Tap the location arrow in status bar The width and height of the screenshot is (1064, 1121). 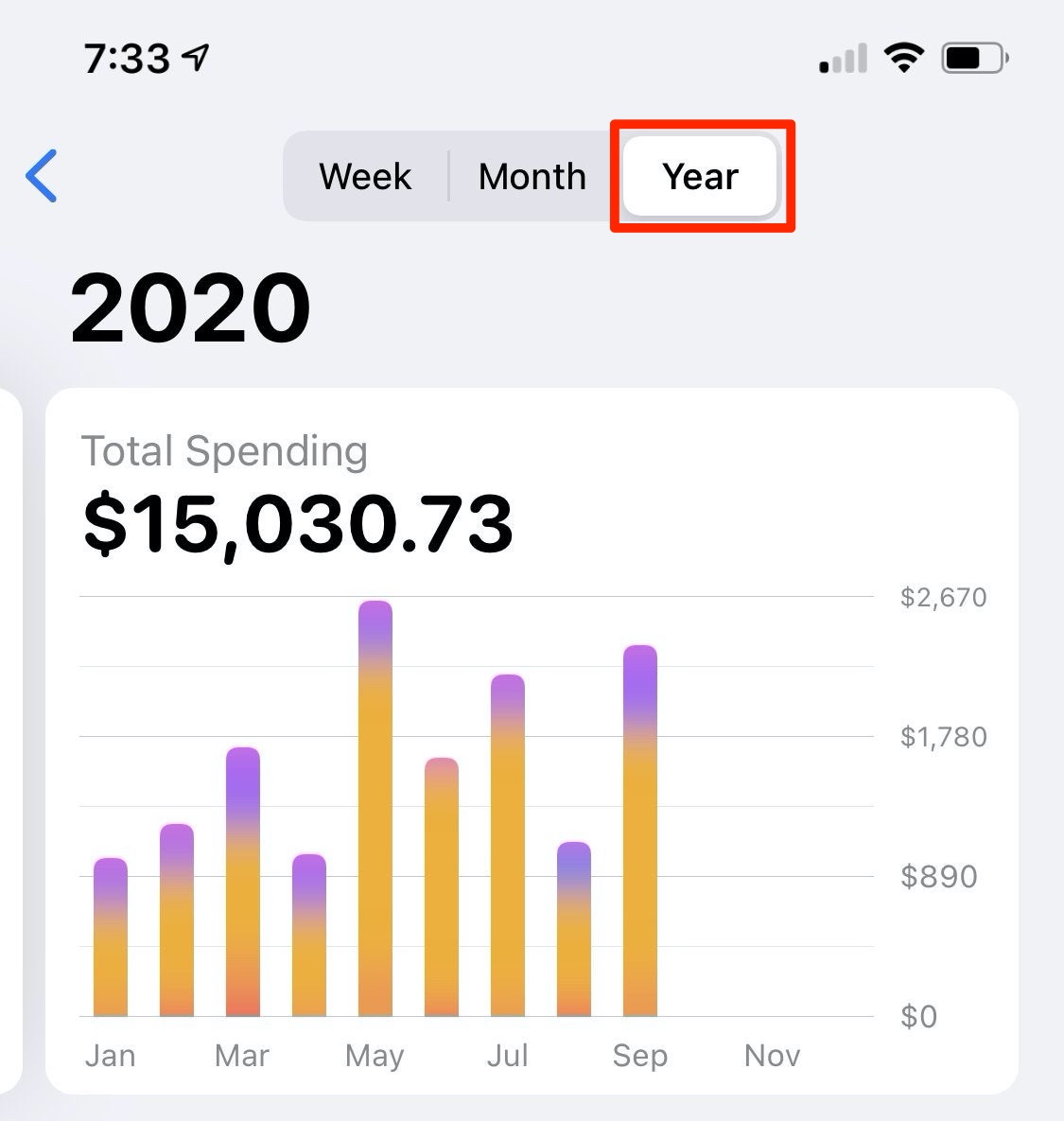click(196, 57)
